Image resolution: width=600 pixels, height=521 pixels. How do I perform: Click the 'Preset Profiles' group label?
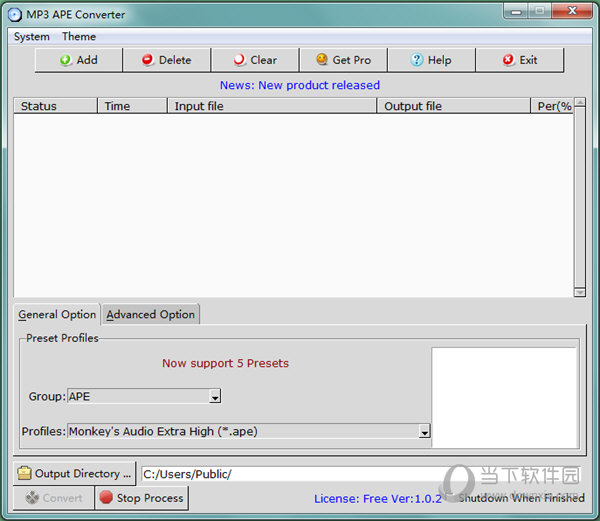click(62, 338)
